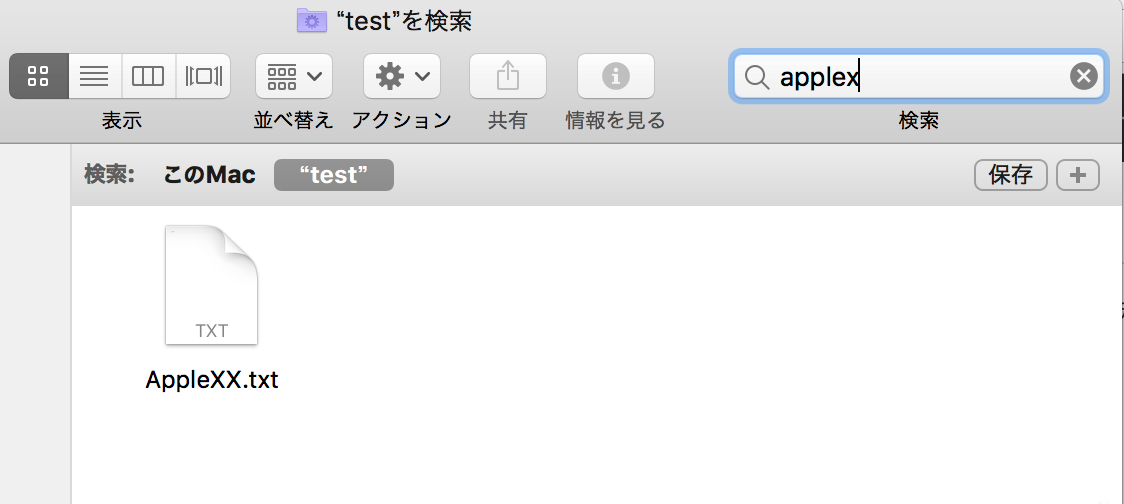Click the magnifying glass search icon

758,77
